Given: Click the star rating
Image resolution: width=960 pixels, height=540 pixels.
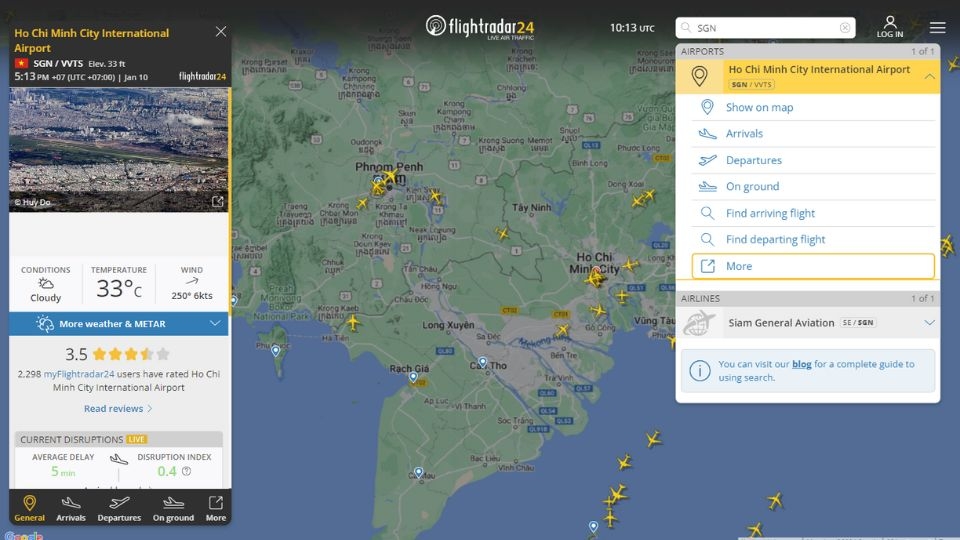Looking at the screenshot, I should click(130, 354).
